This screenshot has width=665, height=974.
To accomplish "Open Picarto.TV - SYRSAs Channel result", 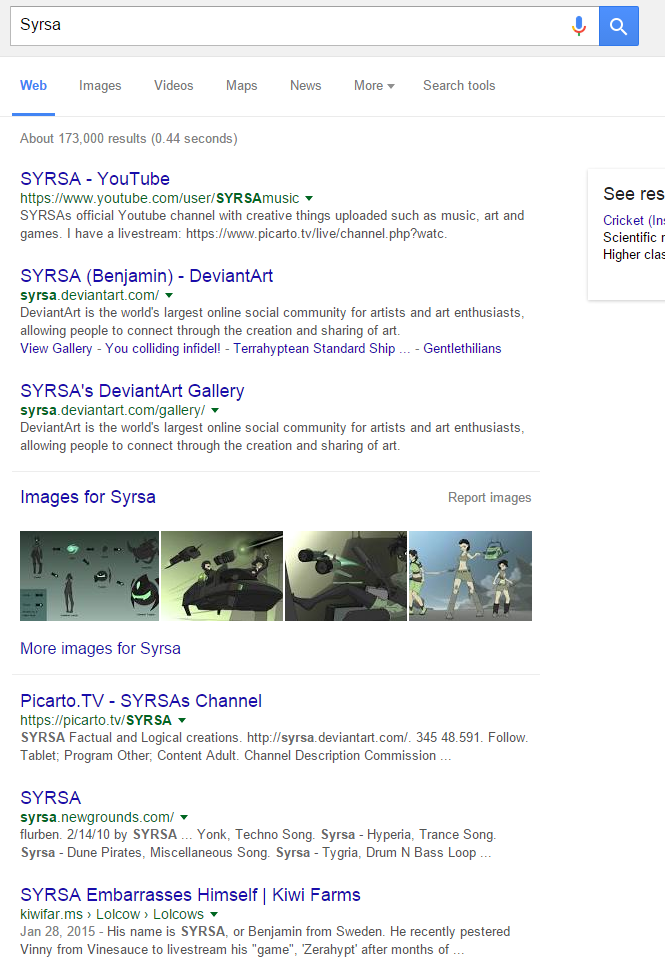I will pos(141,701).
